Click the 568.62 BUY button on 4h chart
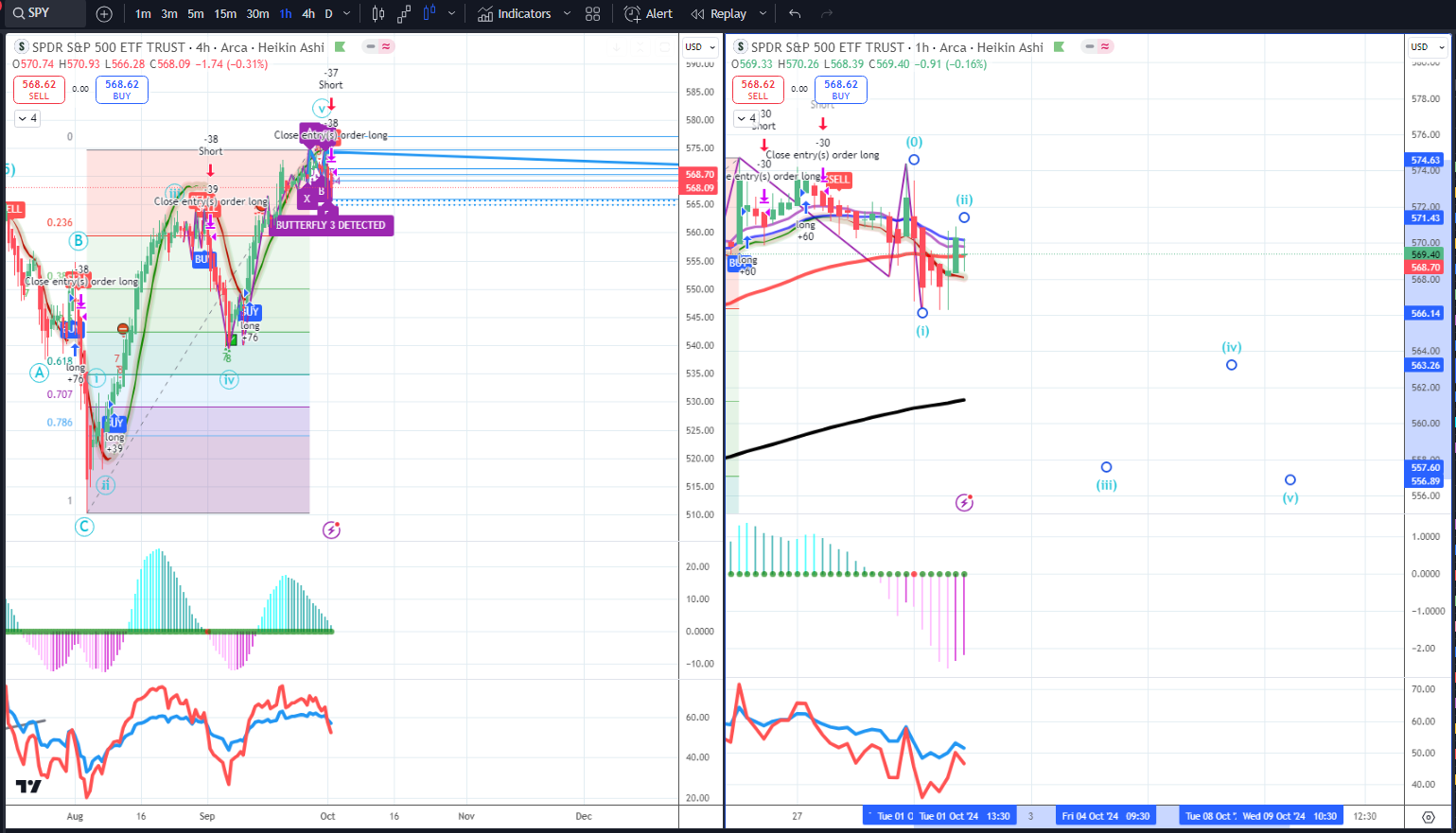Screen dimensions: 1456x833 click(122, 89)
